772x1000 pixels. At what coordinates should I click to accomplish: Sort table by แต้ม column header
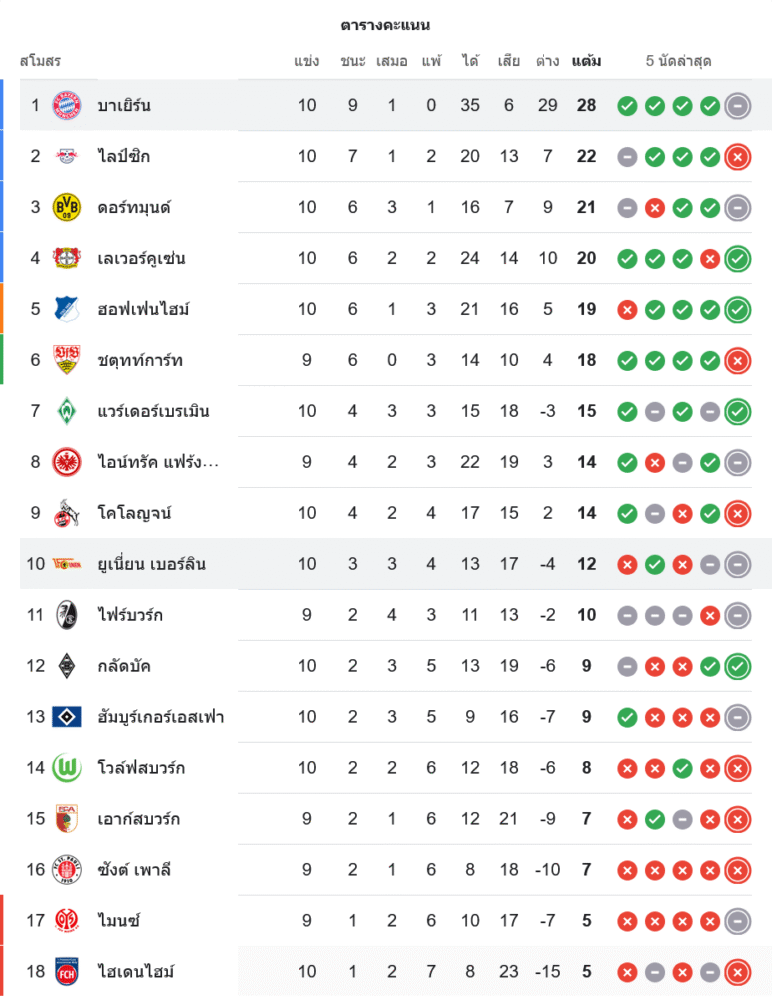[586, 61]
